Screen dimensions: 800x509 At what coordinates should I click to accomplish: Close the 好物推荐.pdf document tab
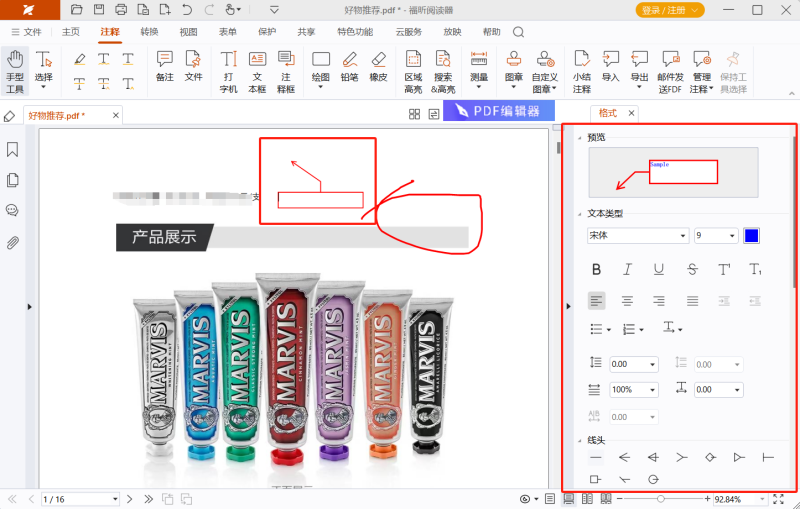(x=116, y=115)
